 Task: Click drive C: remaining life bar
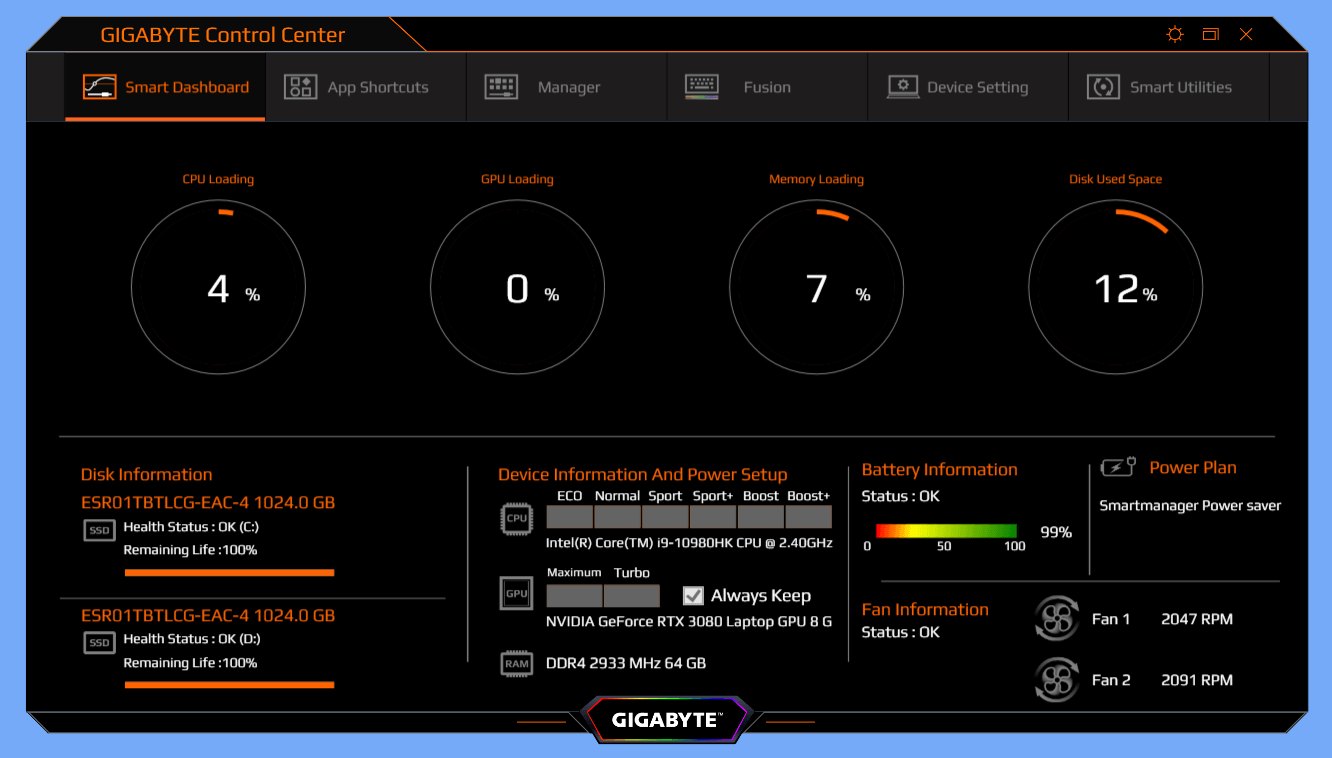click(229, 573)
